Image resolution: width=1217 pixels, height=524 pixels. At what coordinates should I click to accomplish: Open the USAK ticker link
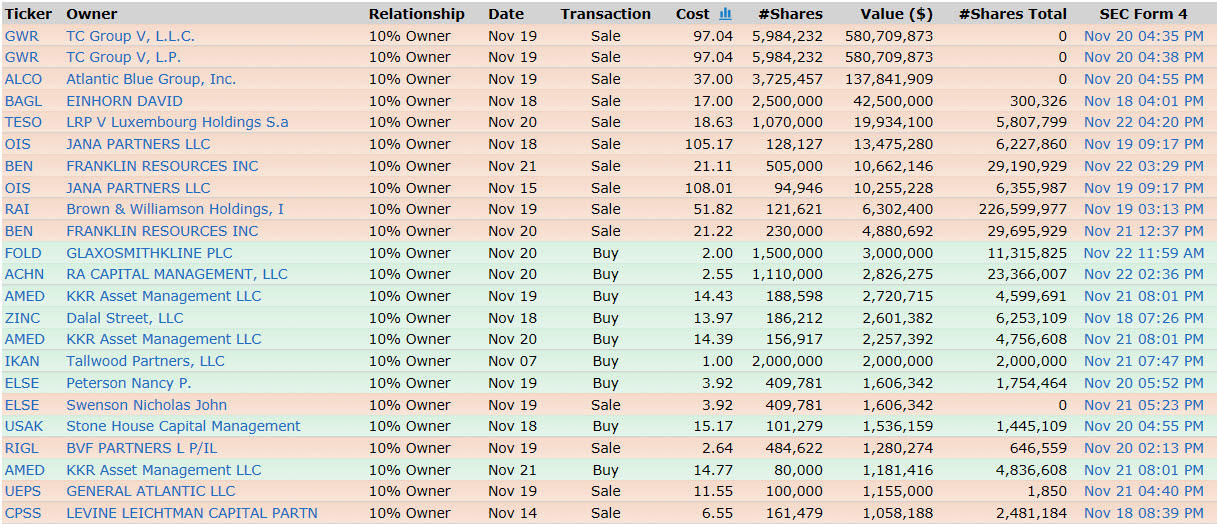(x=24, y=426)
